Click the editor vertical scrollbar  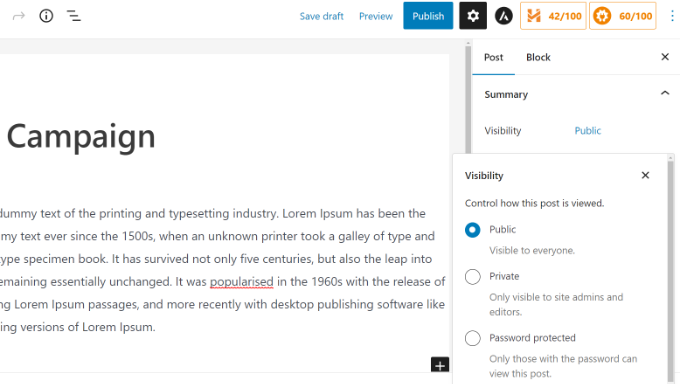[468, 100]
